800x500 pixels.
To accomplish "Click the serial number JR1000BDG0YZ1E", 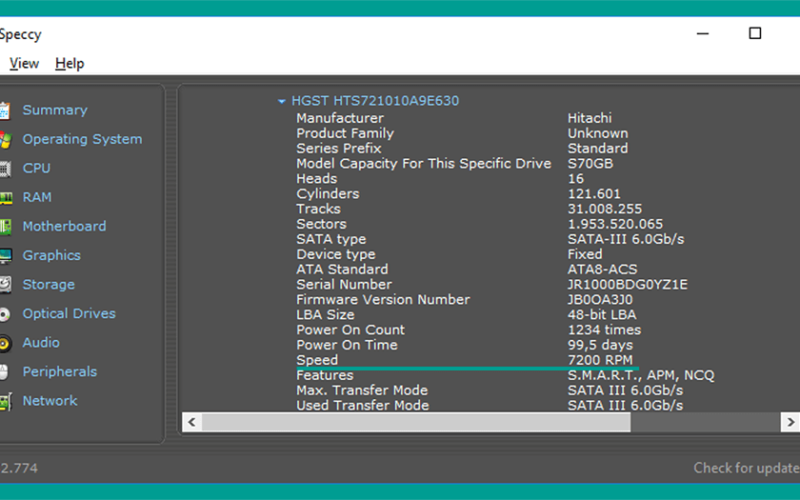I will click(628, 285).
